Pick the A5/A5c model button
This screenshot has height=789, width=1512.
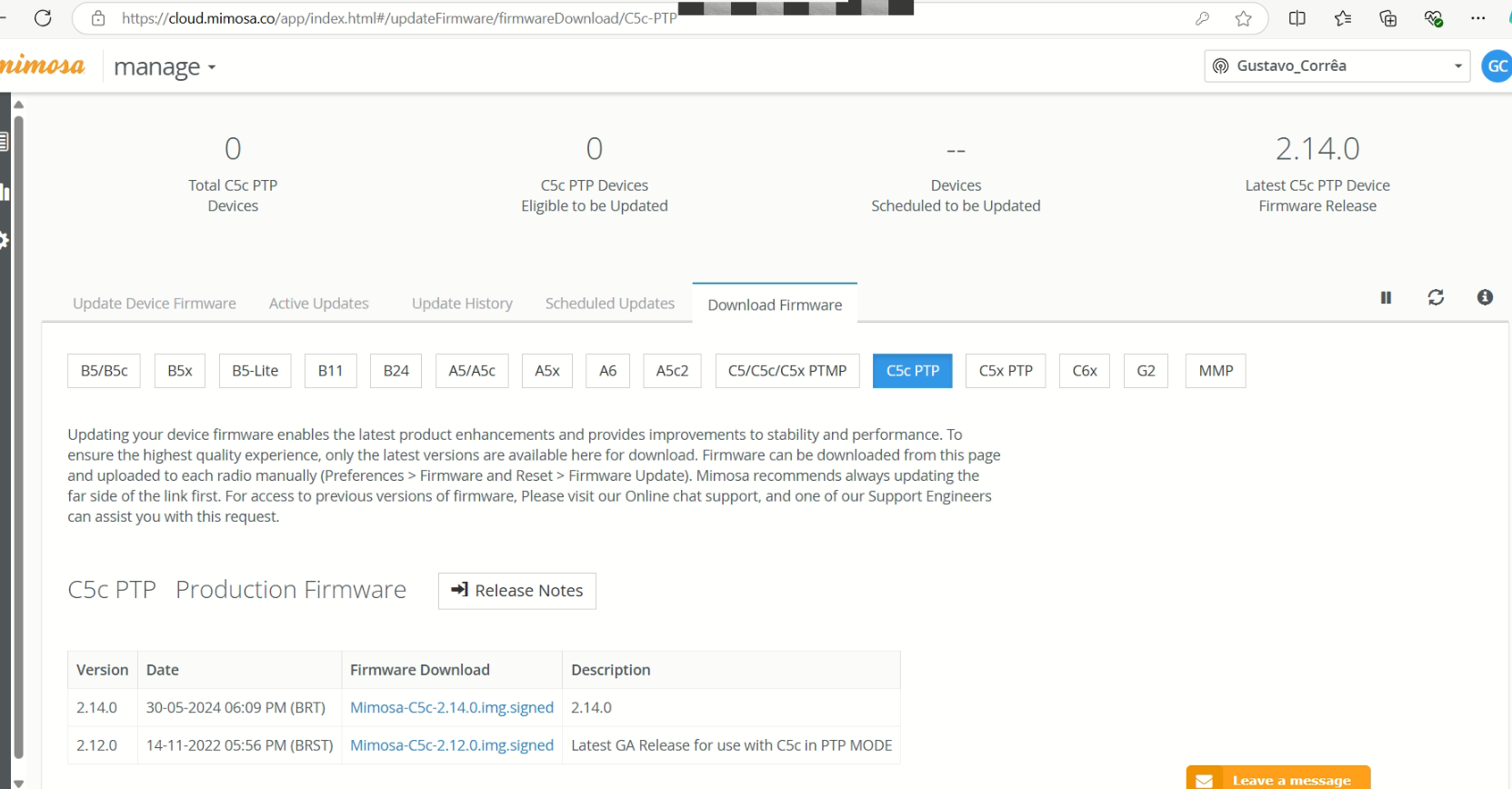[x=472, y=371]
